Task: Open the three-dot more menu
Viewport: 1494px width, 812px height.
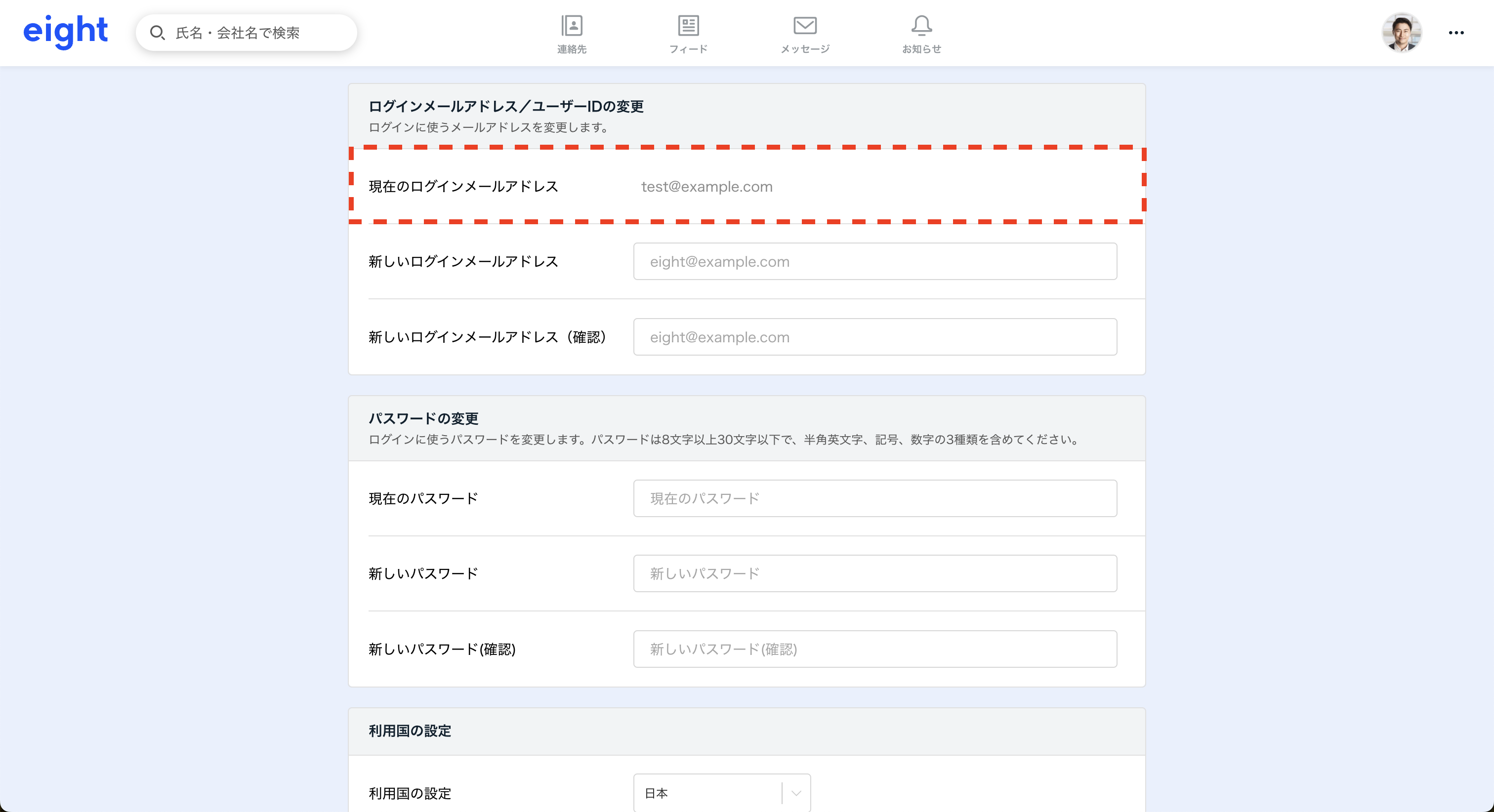Action: pos(1456,33)
